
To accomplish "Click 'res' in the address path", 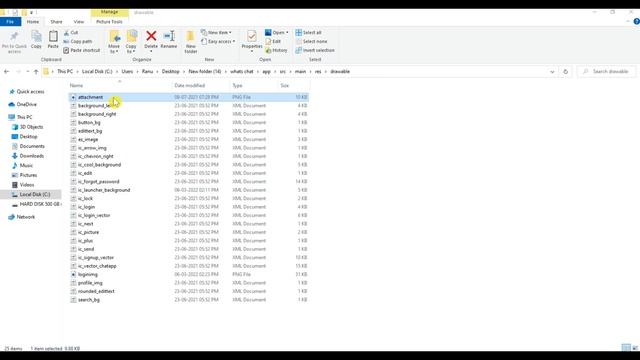I will click(318, 71).
